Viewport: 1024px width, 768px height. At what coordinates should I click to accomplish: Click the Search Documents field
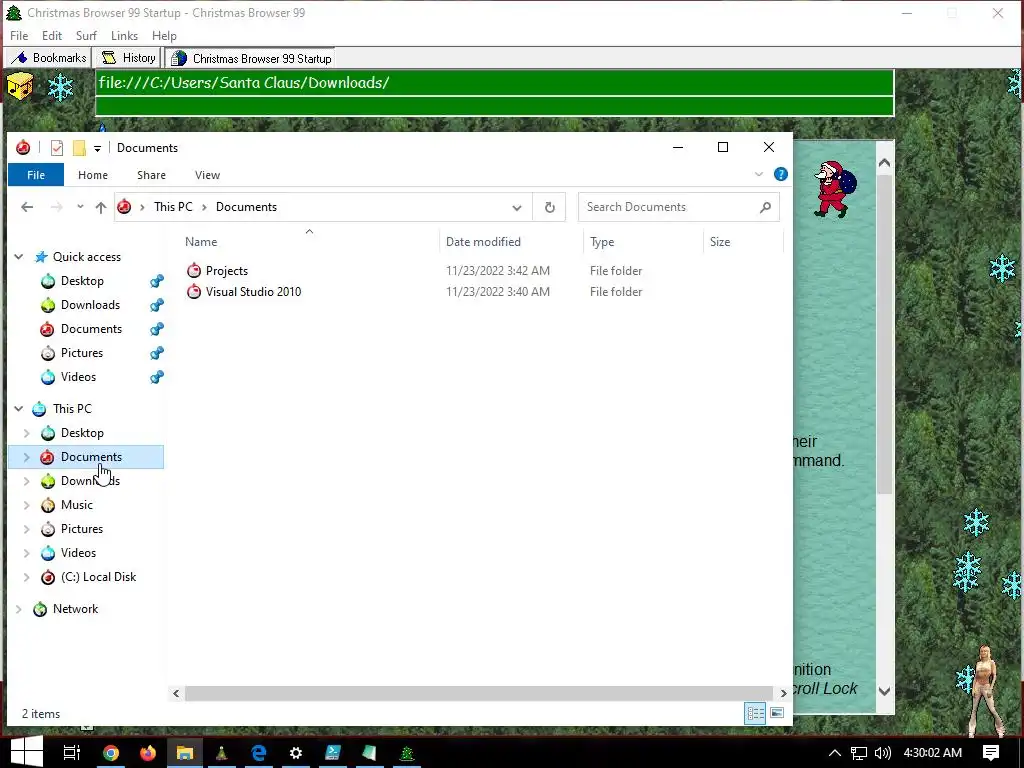679,207
